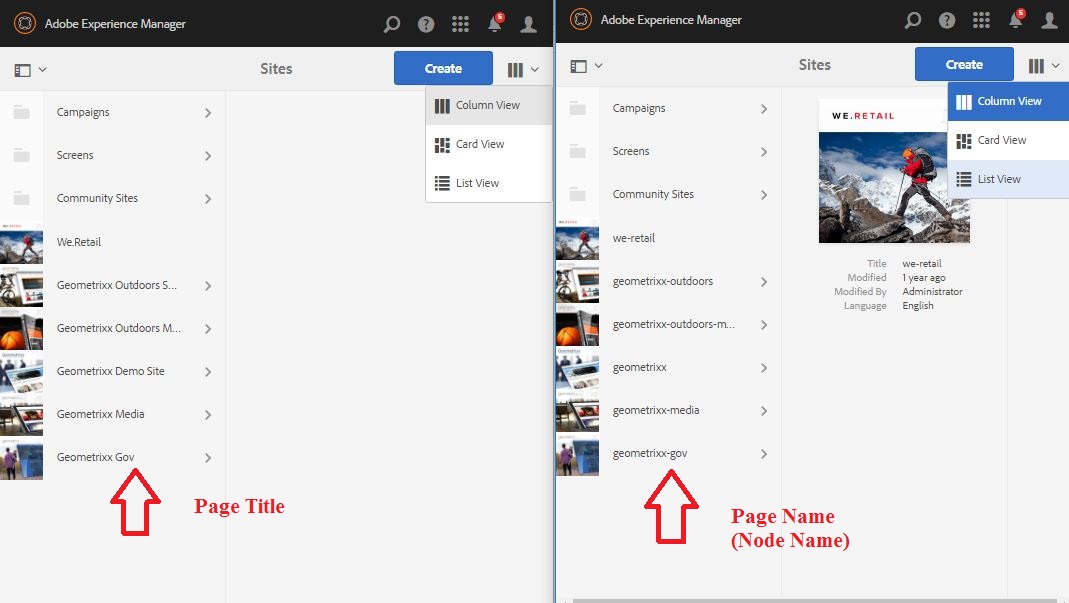Expand Geometrixx Outdoors S... chevron
This screenshot has height=603, width=1069.
[x=208, y=285]
